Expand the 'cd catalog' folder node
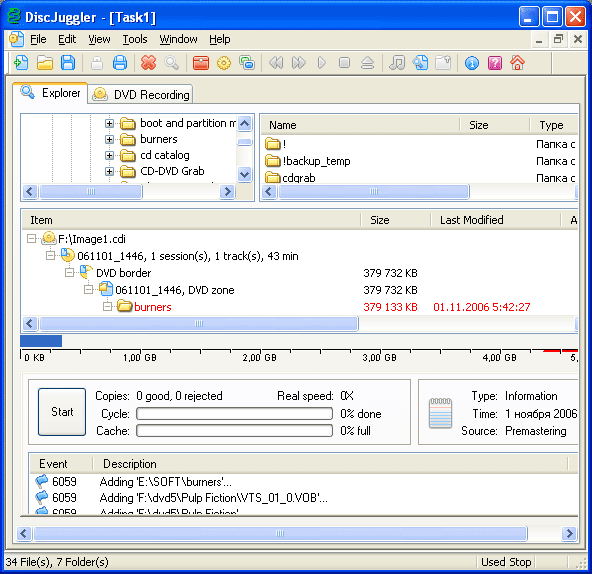The height and width of the screenshot is (574, 592). 109,155
